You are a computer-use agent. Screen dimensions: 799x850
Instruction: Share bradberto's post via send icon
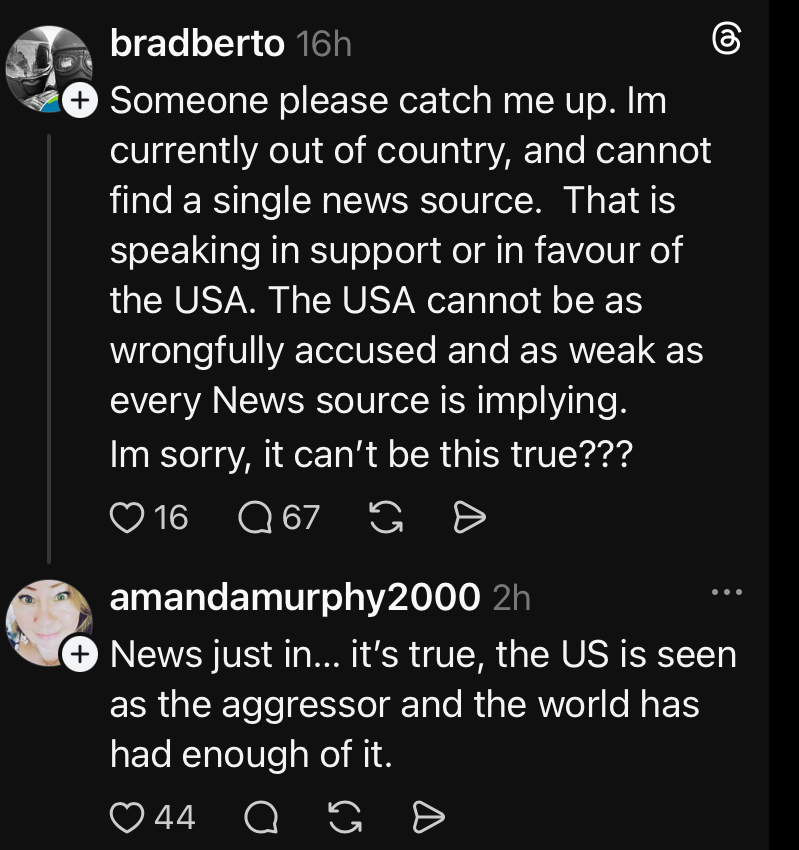469,517
